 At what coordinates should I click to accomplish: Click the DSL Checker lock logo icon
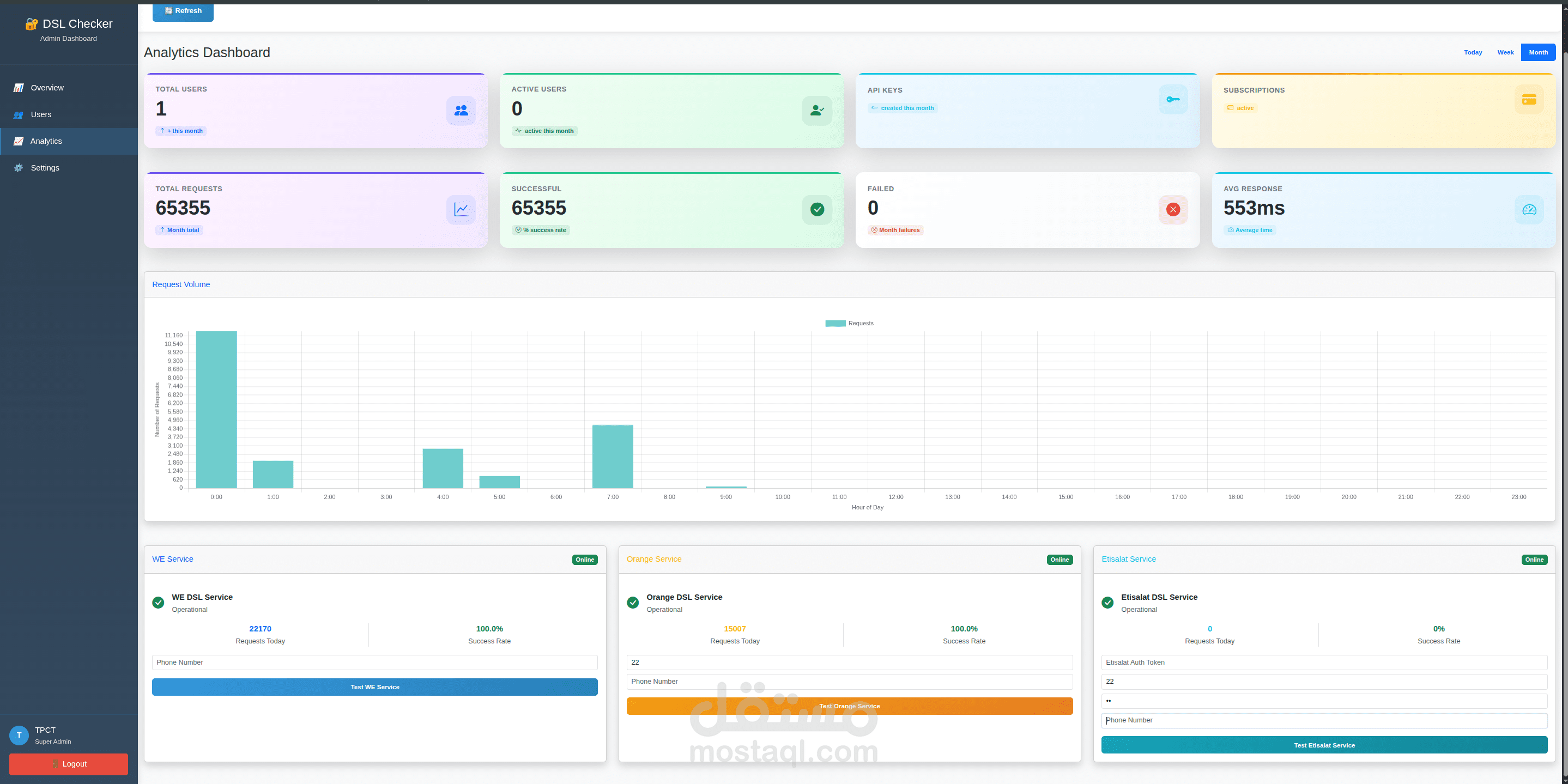tap(32, 24)
